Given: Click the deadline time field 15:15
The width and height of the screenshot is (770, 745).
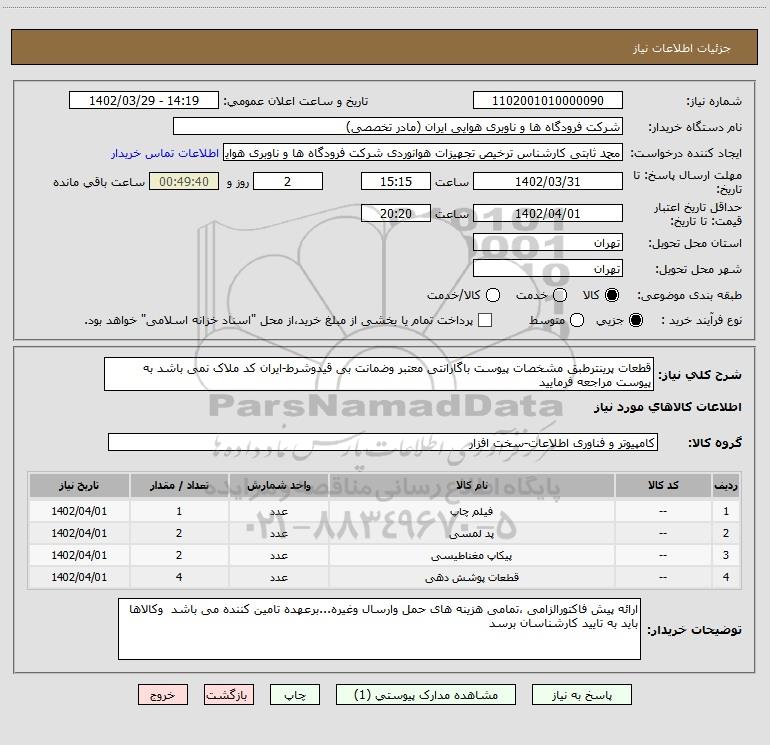Looking at the screenshot, I should click(396, 181).
